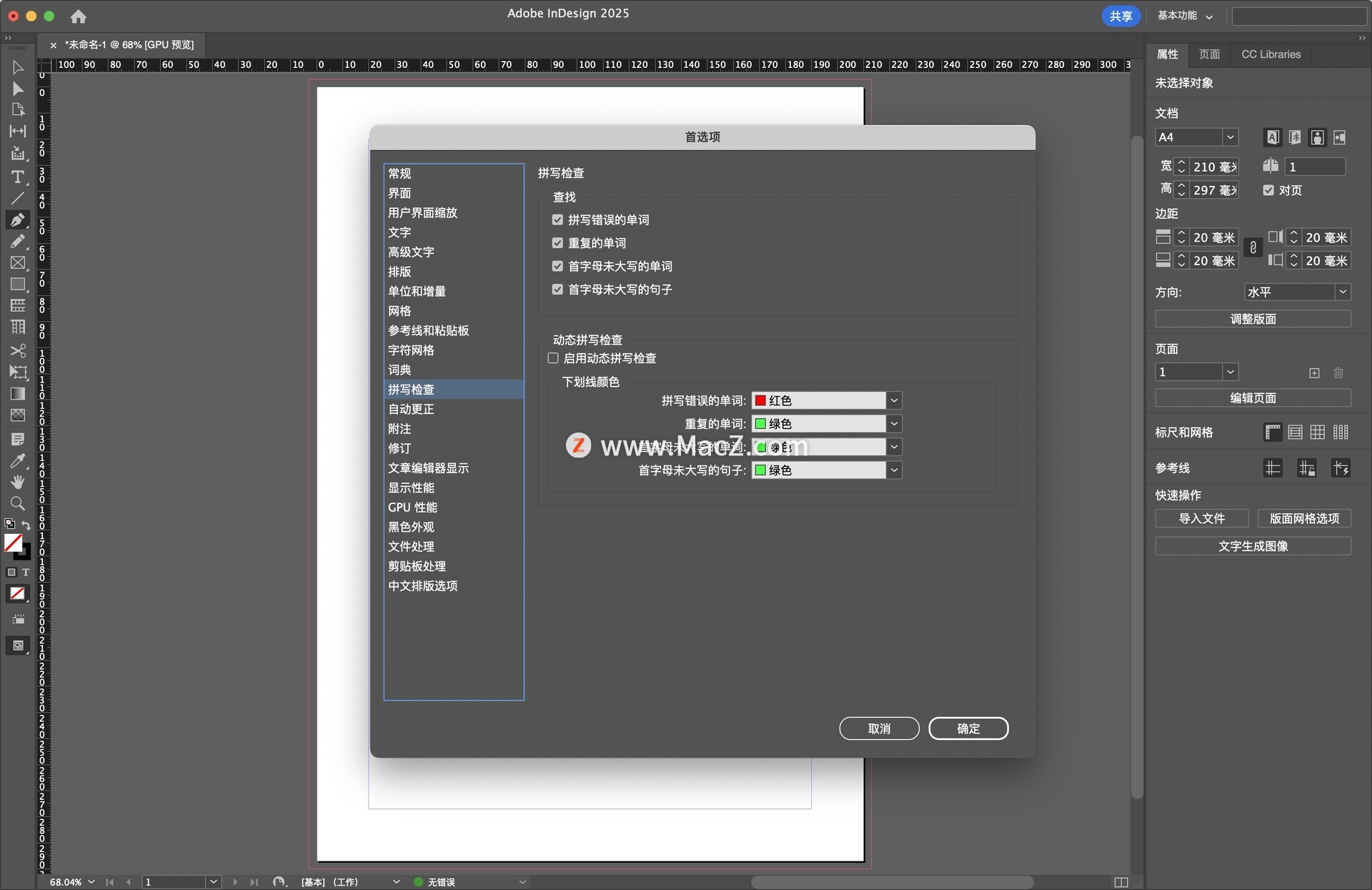Toggle the 对页 facing pages checkbox
Screen dimensions: 1372x890
pyautogui.click(x=1268, y=190)
